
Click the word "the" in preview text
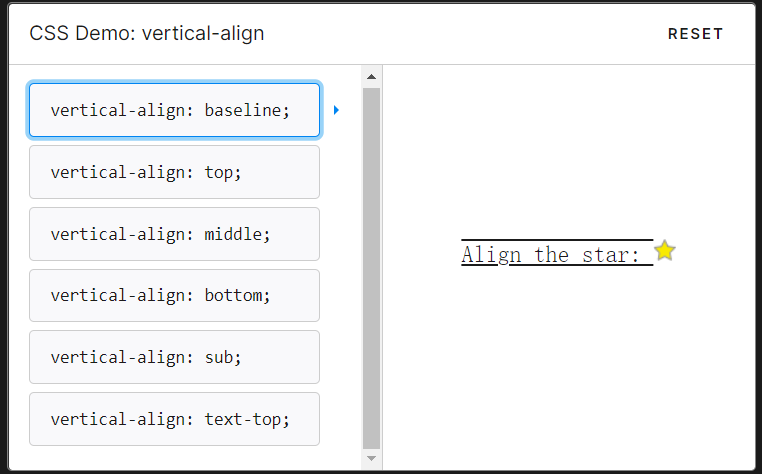tap(551, 255)
